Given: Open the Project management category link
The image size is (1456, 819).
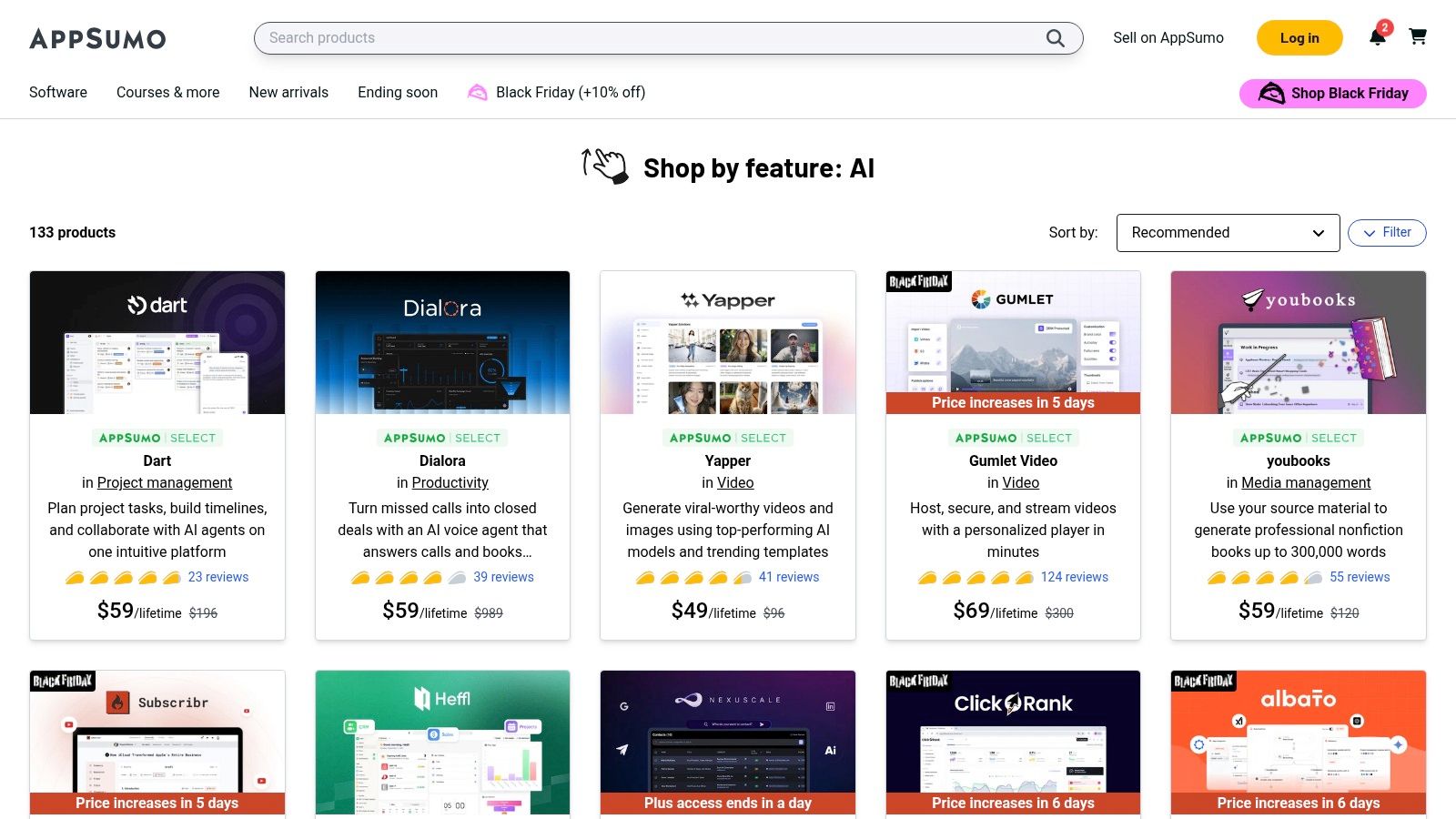Looking at the screenshot, I should pos(165,482).
